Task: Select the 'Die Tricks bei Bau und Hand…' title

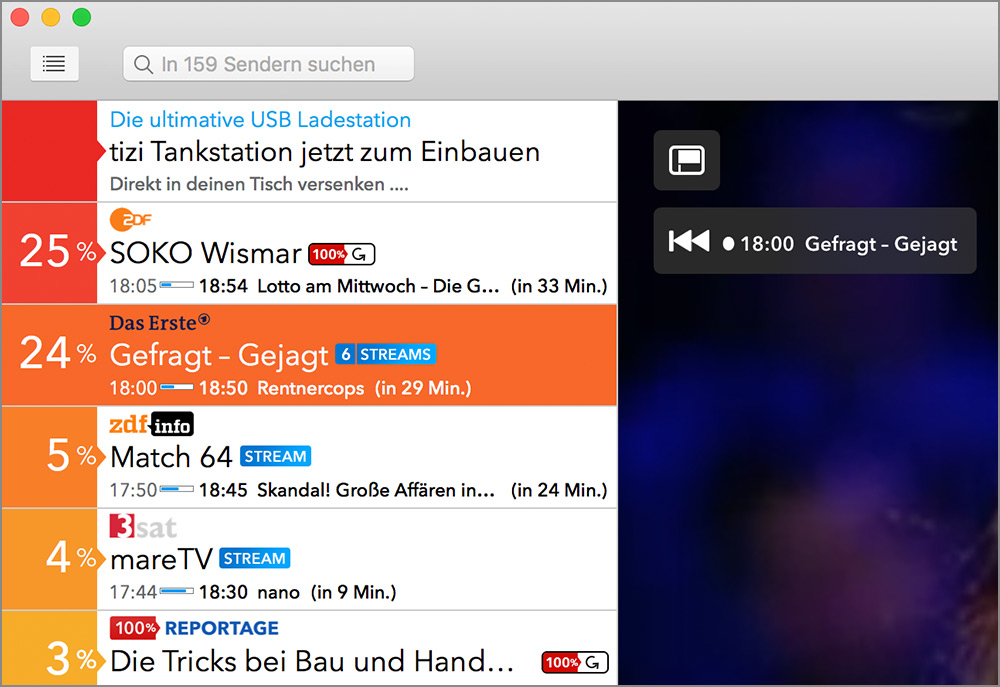Action: 312,661
